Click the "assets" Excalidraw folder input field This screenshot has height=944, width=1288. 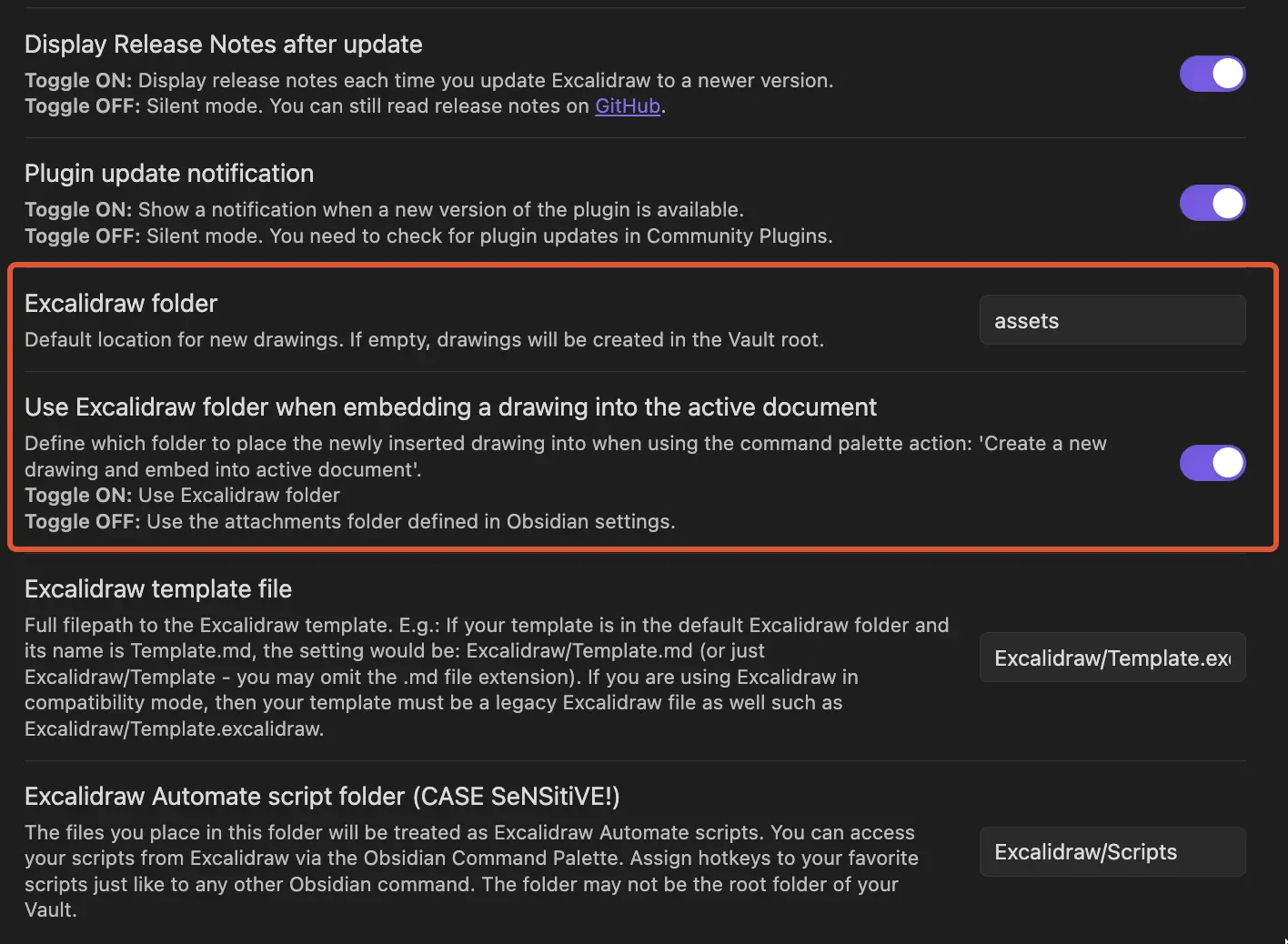[x=1112, y=319]
